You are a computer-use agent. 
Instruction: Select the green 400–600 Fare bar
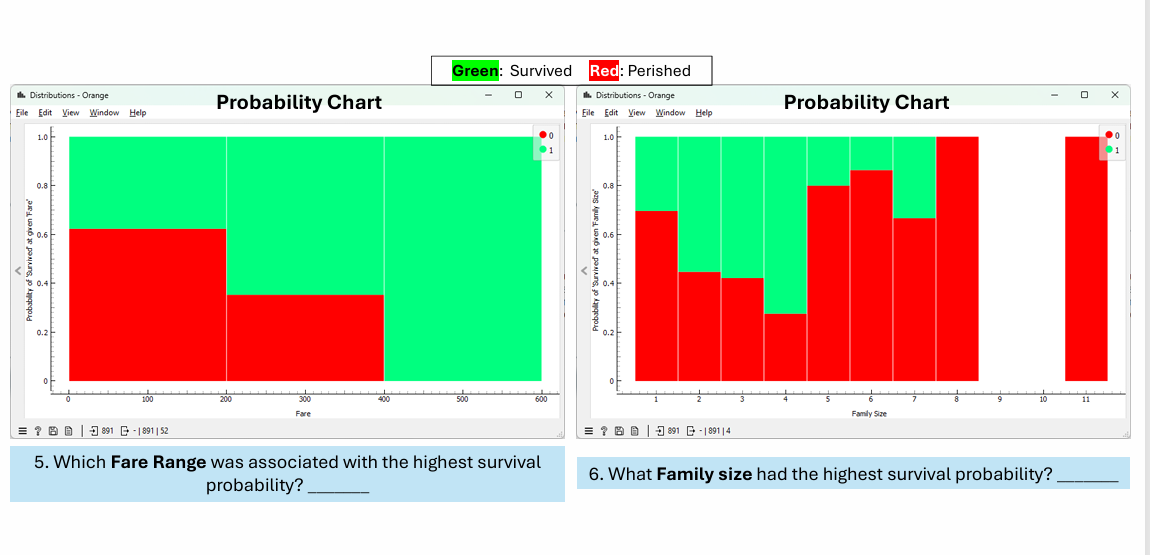tap(463, 259)
